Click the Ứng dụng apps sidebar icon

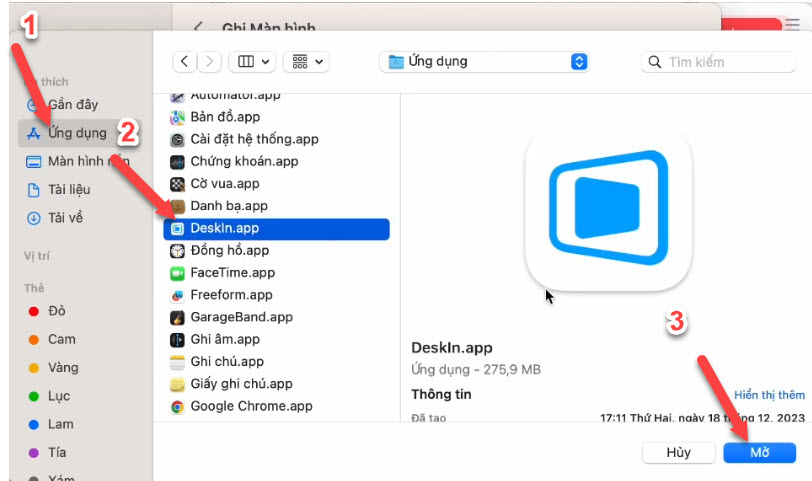(x=34, y=134)
